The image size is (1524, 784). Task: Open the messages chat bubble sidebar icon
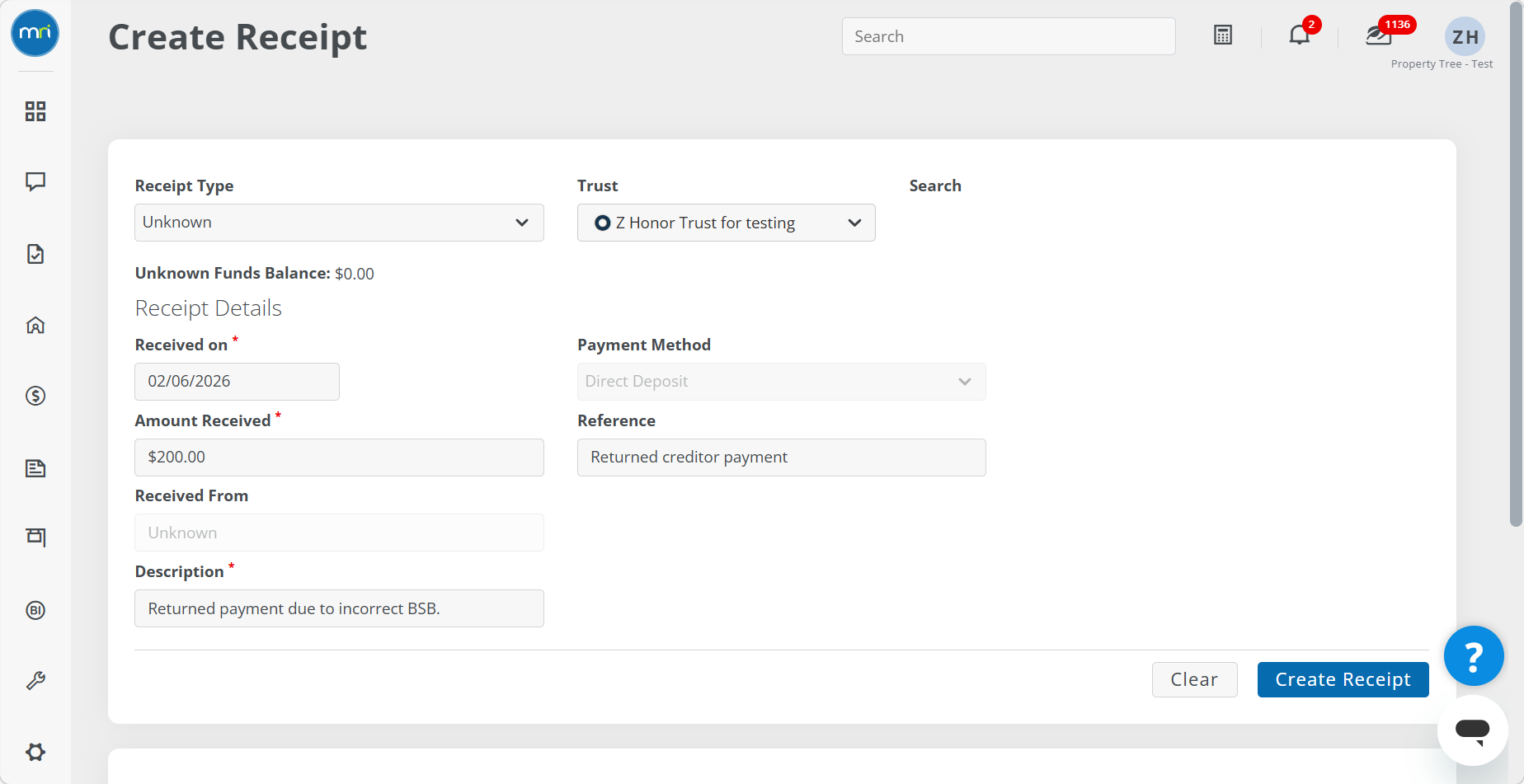35,181
